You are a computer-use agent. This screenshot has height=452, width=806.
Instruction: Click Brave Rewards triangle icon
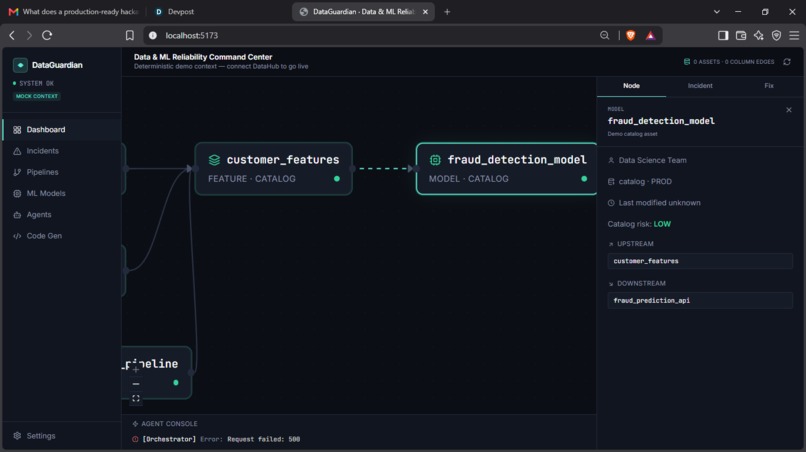click(x=650, y=35)
